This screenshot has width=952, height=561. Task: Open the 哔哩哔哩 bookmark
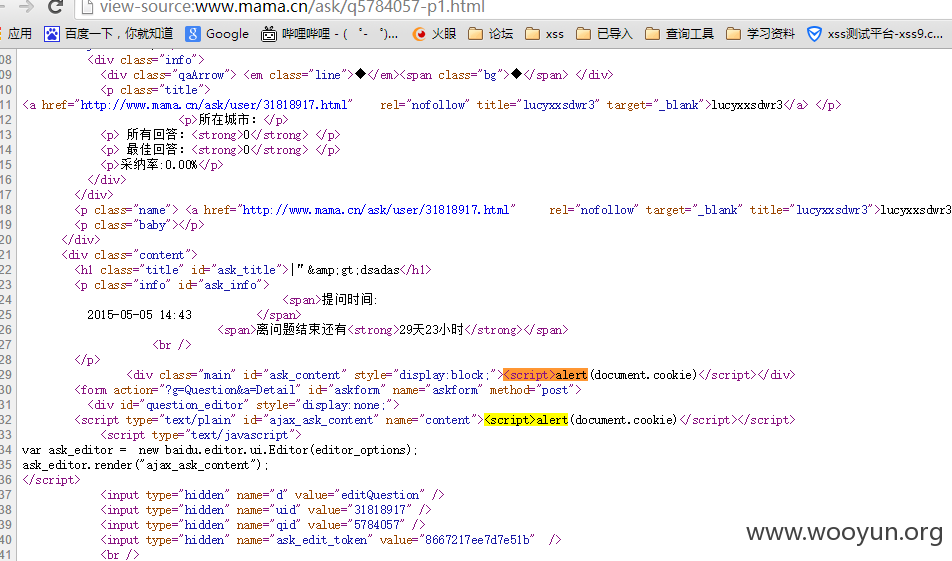coord(330,33)
